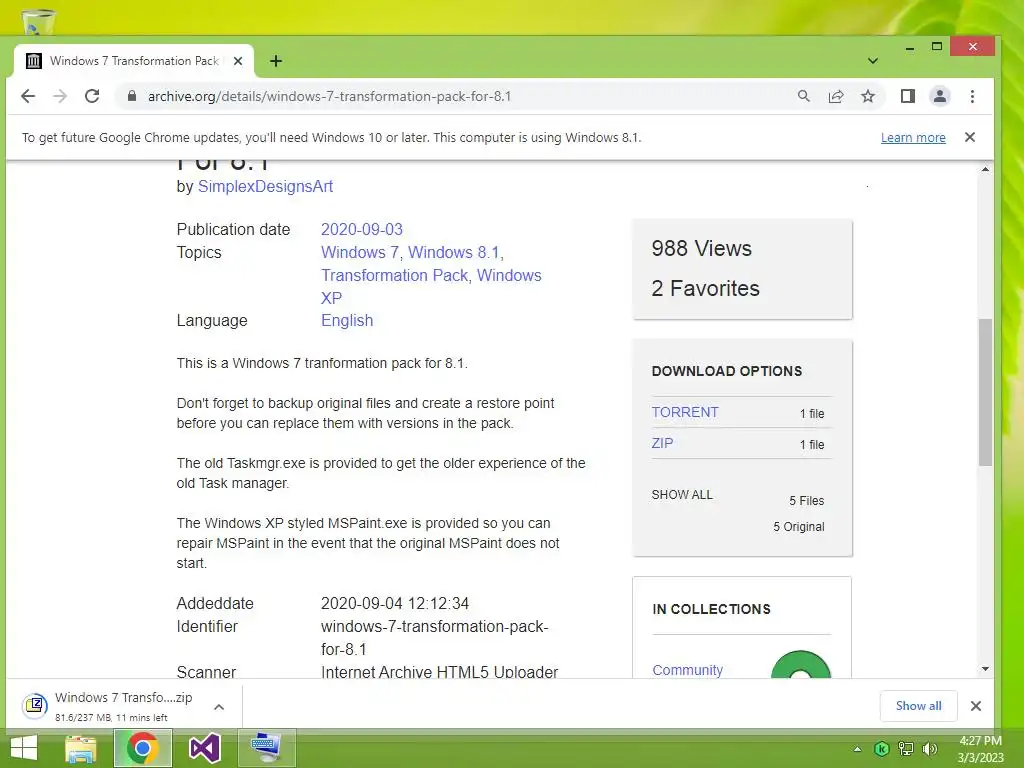1024x768 pixels.
Task: Click the page's vertical scrollbar thumb
Action: pos(985,392)
